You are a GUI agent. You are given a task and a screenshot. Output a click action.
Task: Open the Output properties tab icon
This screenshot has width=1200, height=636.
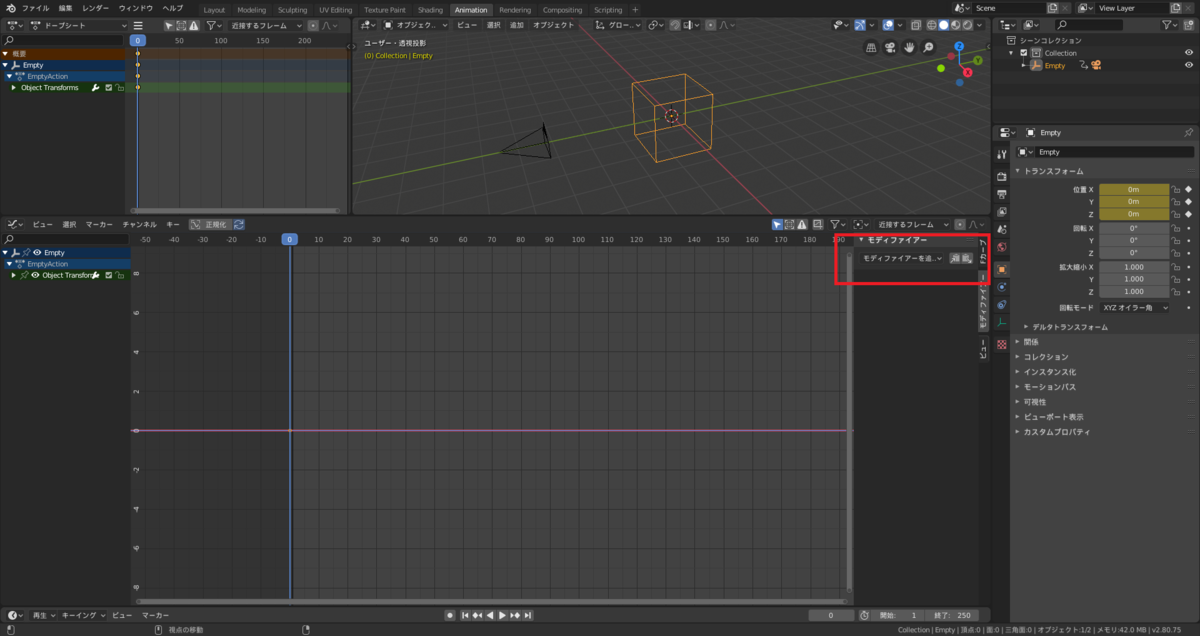pyautogui.click(x=1002, y=194)
